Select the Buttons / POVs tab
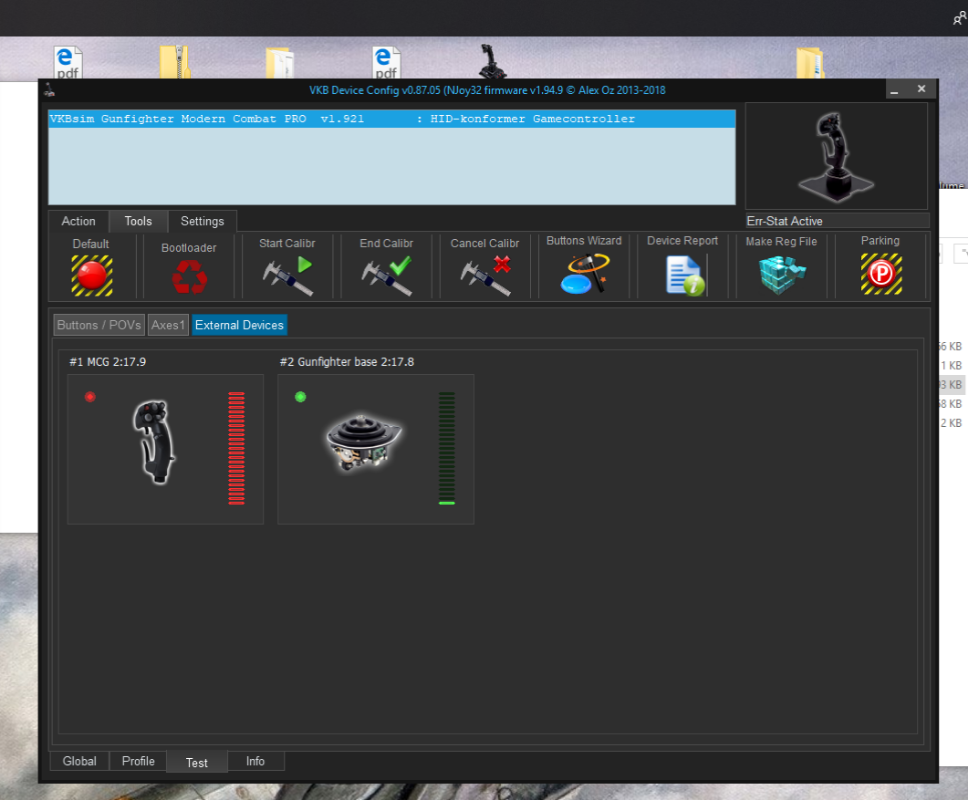 [x=99, y=325]
